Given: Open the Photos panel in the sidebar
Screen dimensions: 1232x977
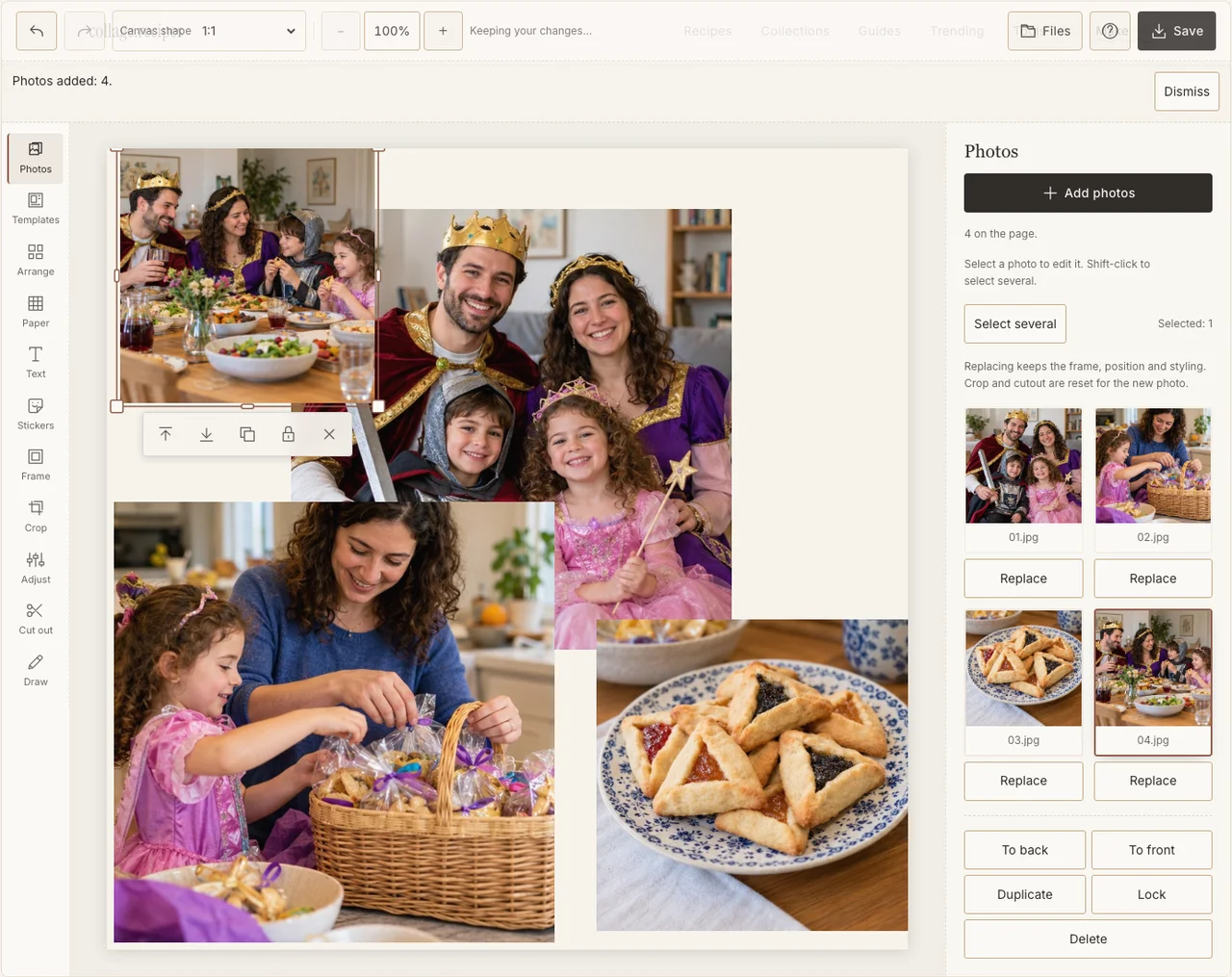Looking at the screenshot, I should pos(36,158).
